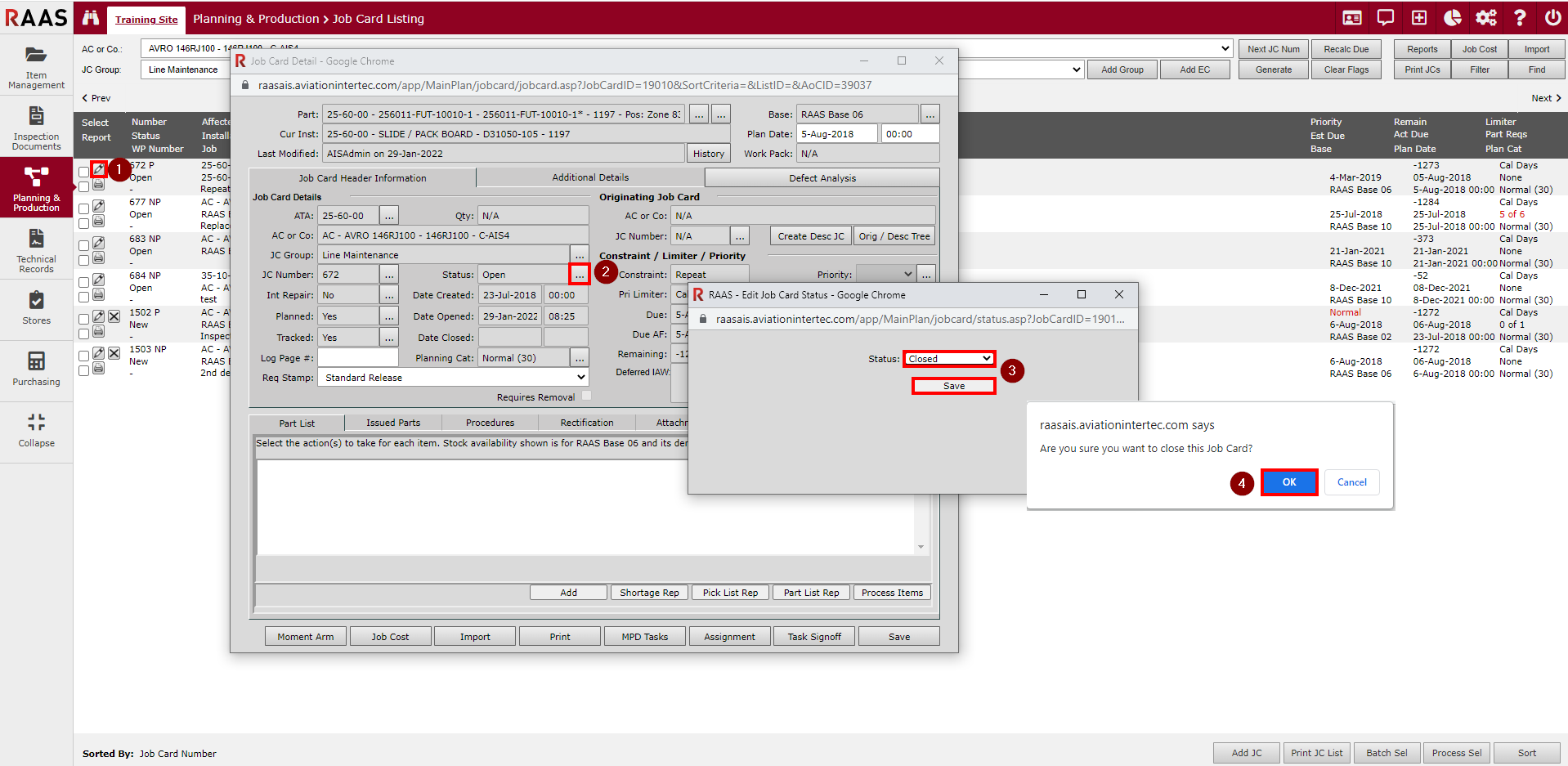Click the question mark help icon

1520,18
